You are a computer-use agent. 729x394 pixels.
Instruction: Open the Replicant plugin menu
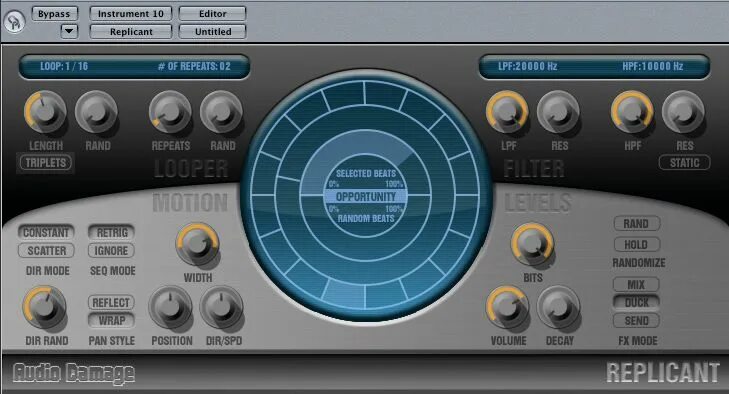(x=131, y=32)
